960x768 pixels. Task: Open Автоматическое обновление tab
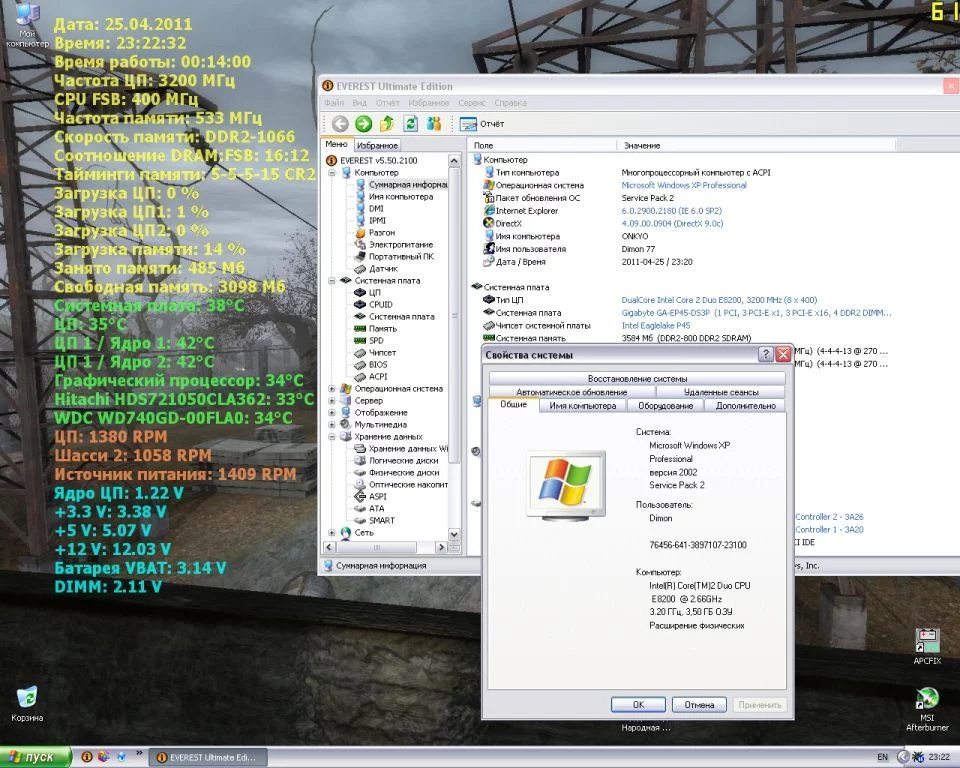click(x=571, y=392)
